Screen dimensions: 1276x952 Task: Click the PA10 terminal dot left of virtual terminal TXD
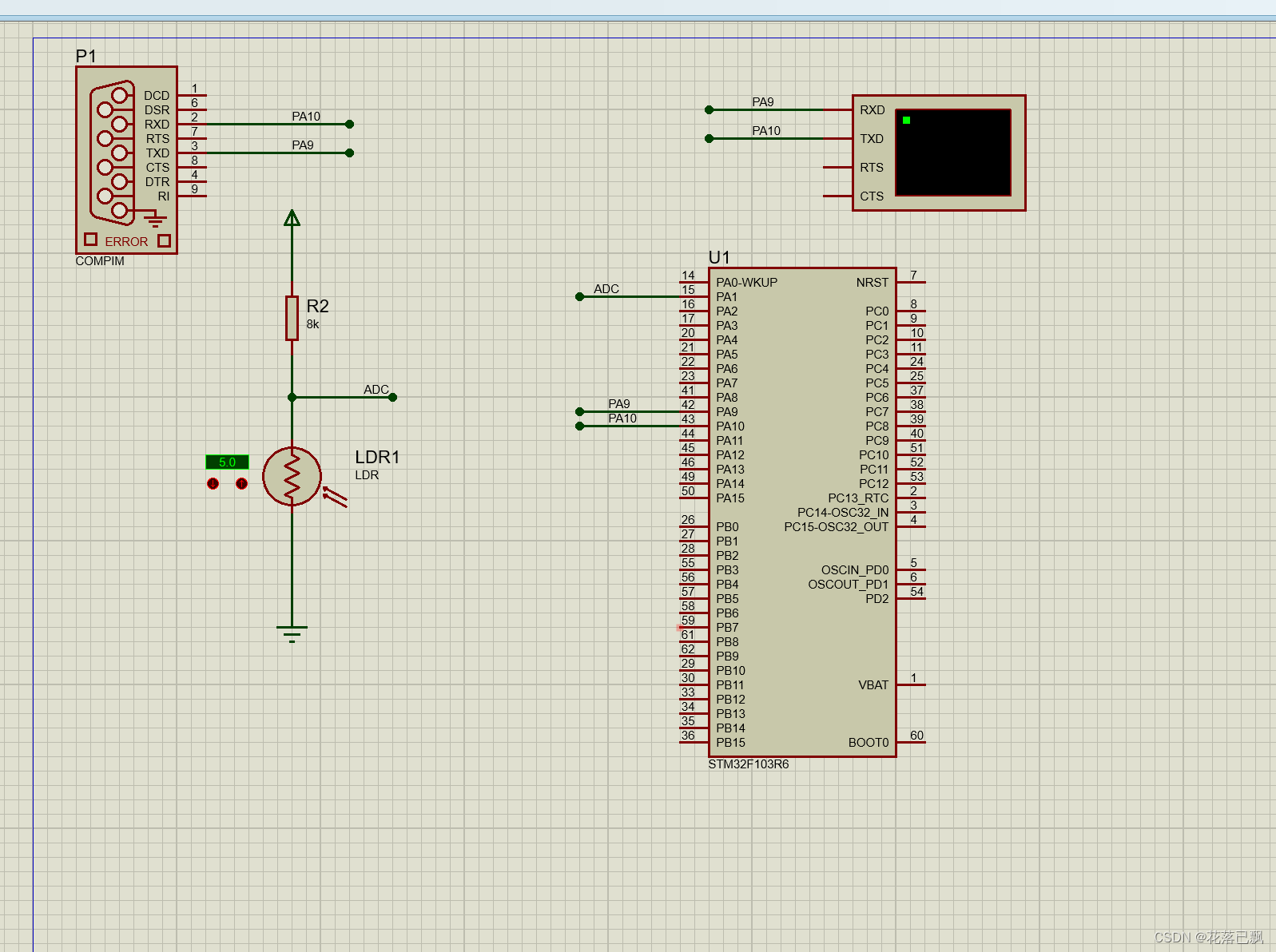[x=710, y=138]
